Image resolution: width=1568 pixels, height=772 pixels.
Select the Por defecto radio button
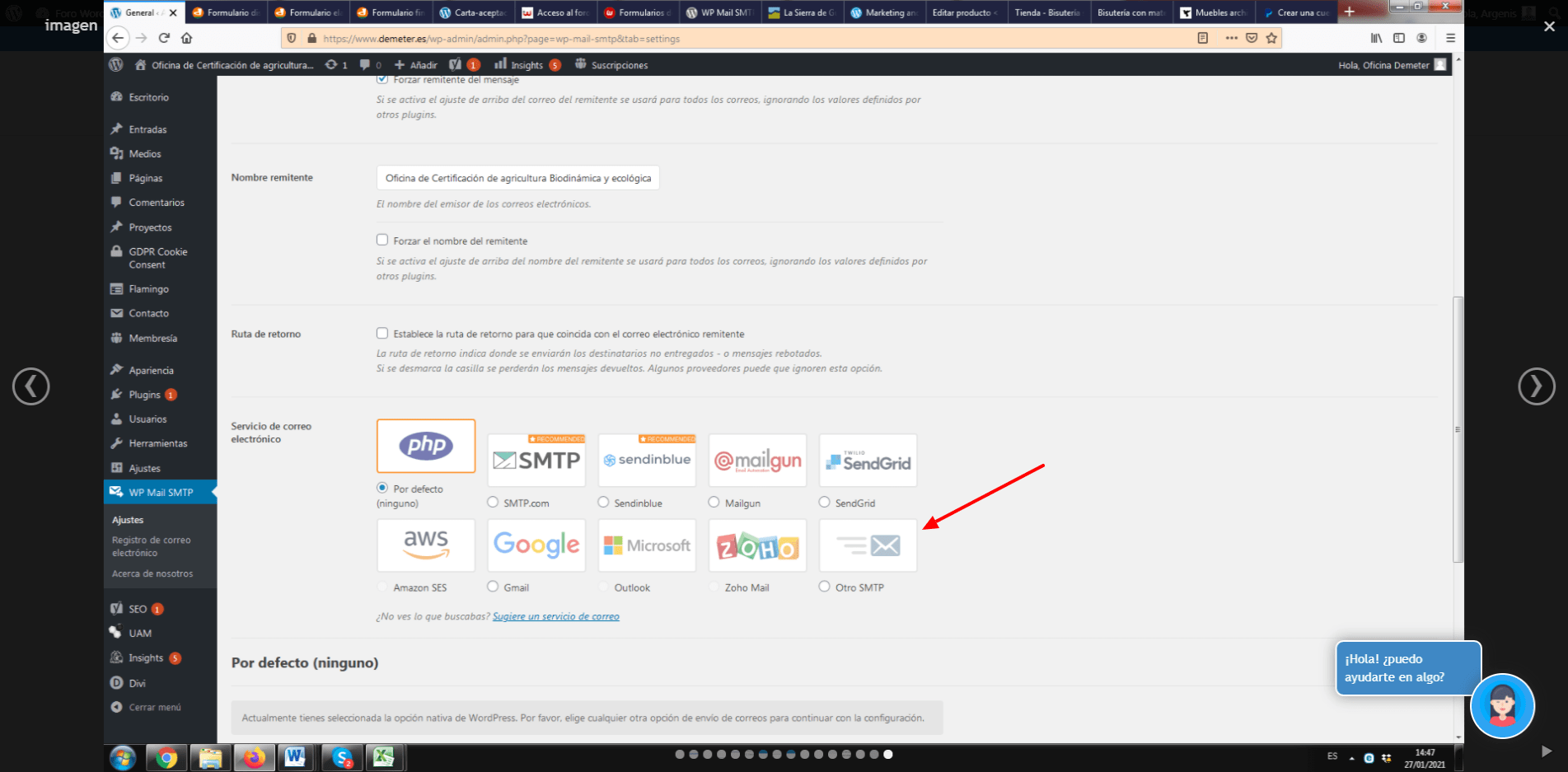coord(382,488)
